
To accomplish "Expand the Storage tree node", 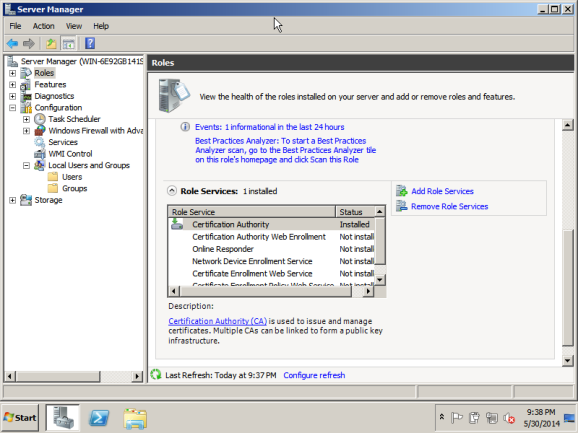I will click(x=13, y=200).
